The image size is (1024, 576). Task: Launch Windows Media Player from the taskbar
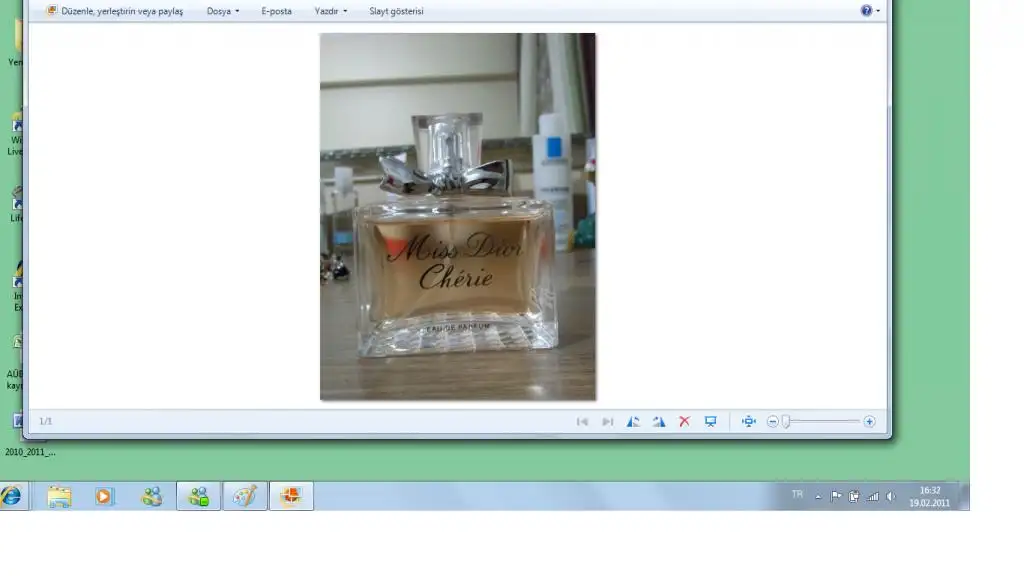pos(104,496)
